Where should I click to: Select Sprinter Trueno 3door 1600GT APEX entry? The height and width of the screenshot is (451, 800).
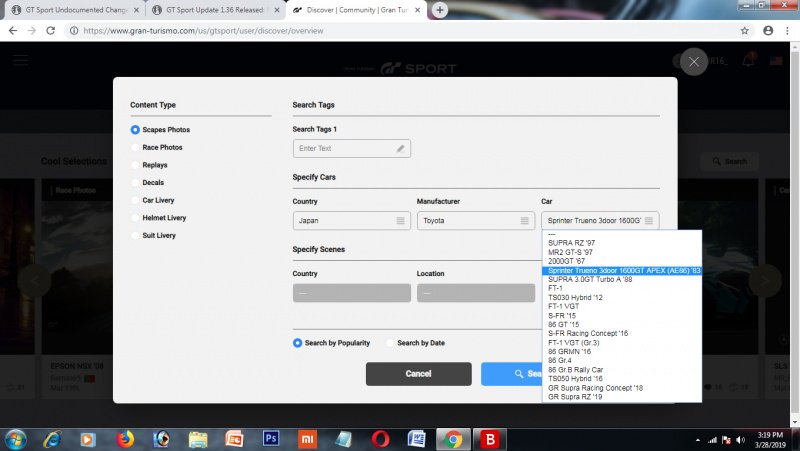[622, 270]
